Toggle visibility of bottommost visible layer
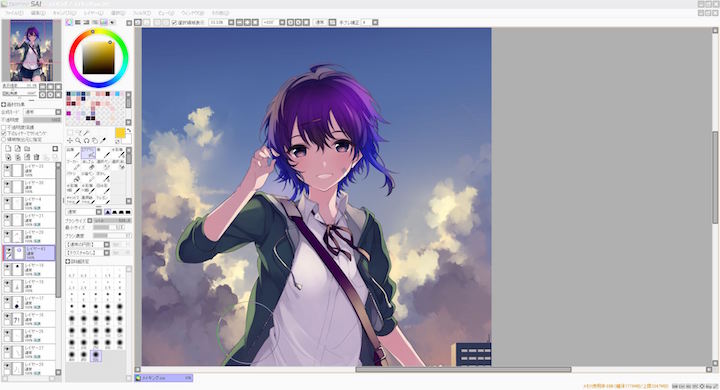 pyautogui.click(x=7, y=366)
